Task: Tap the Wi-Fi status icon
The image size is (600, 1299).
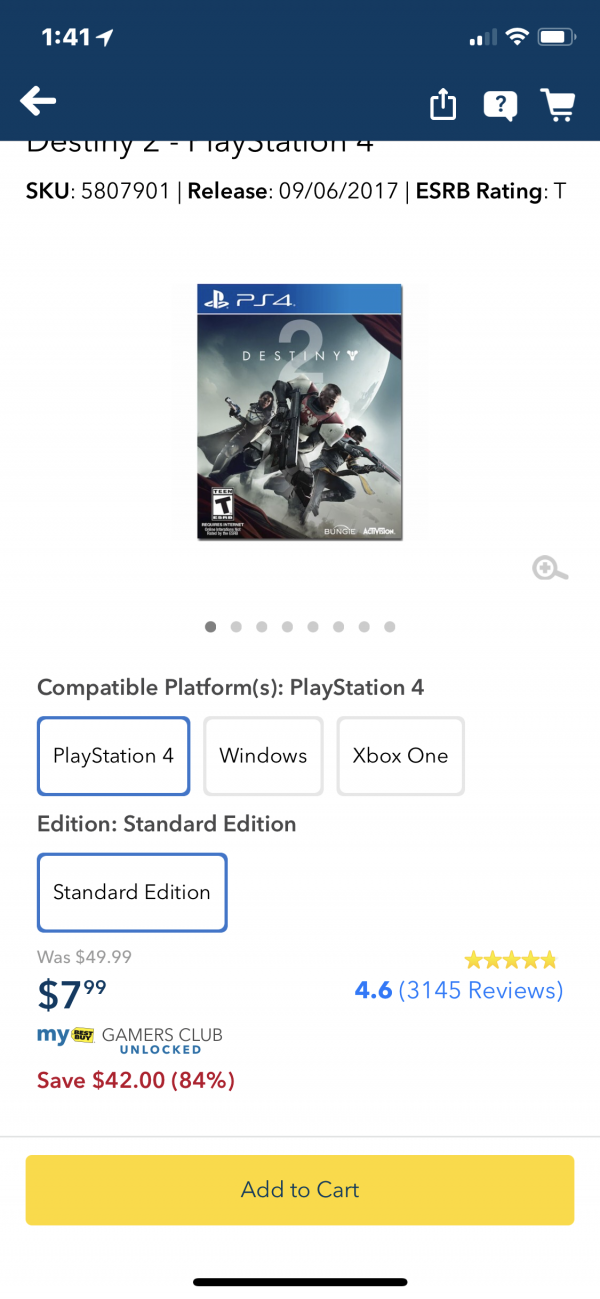Action: (517, 38)
